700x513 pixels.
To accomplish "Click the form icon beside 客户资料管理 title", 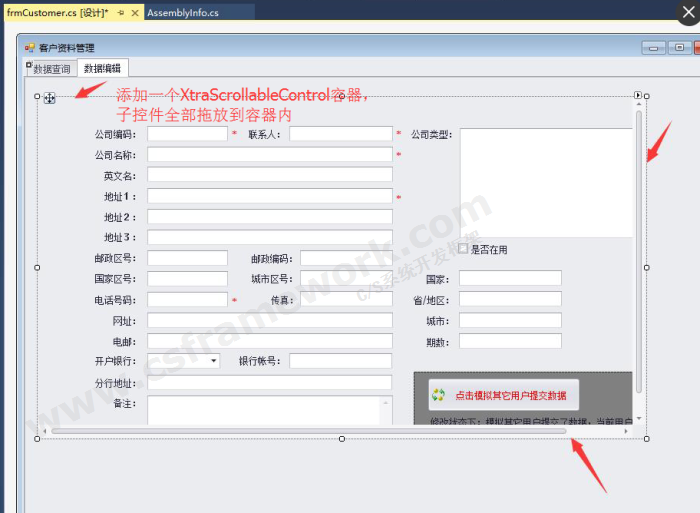I will (30, 47).
